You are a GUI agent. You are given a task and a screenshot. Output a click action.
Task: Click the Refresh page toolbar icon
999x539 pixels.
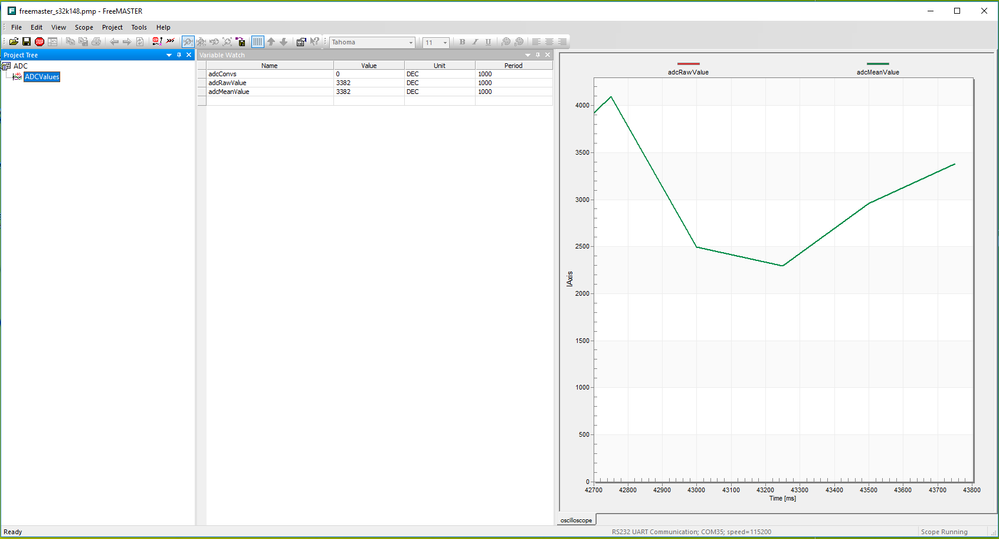pyautogui.click(x=140, y=42)
